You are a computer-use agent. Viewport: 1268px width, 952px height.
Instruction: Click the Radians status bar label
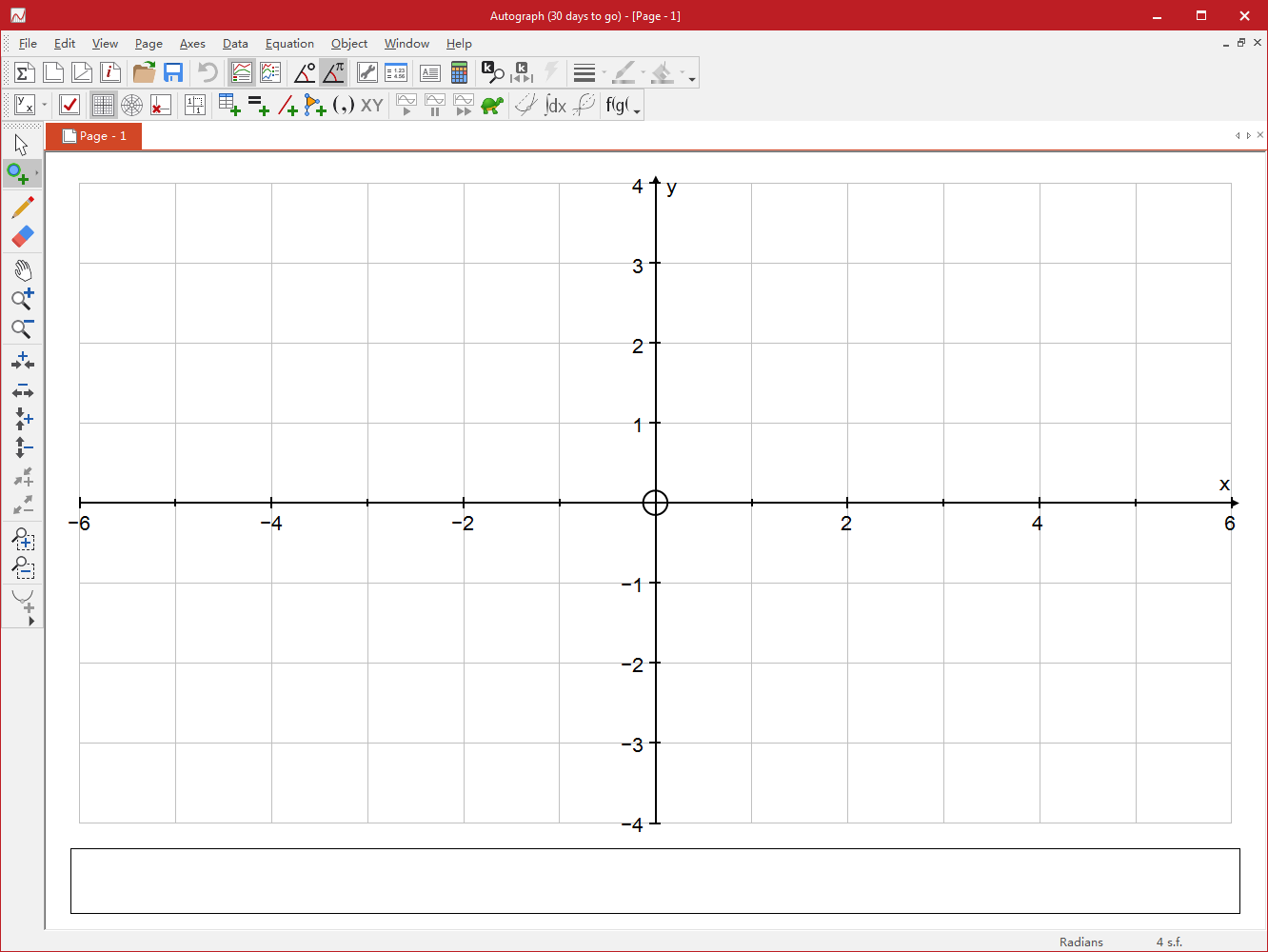click(x=1081, y=942)
